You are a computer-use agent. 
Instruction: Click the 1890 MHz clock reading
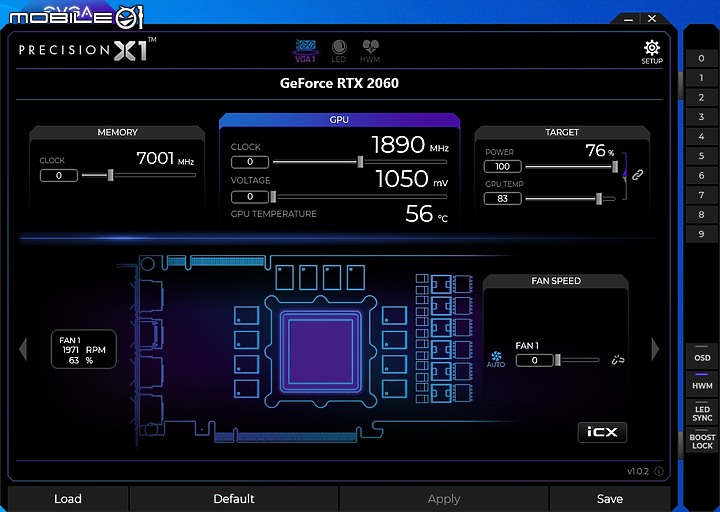pyautogui.click(x=410, y=145)
